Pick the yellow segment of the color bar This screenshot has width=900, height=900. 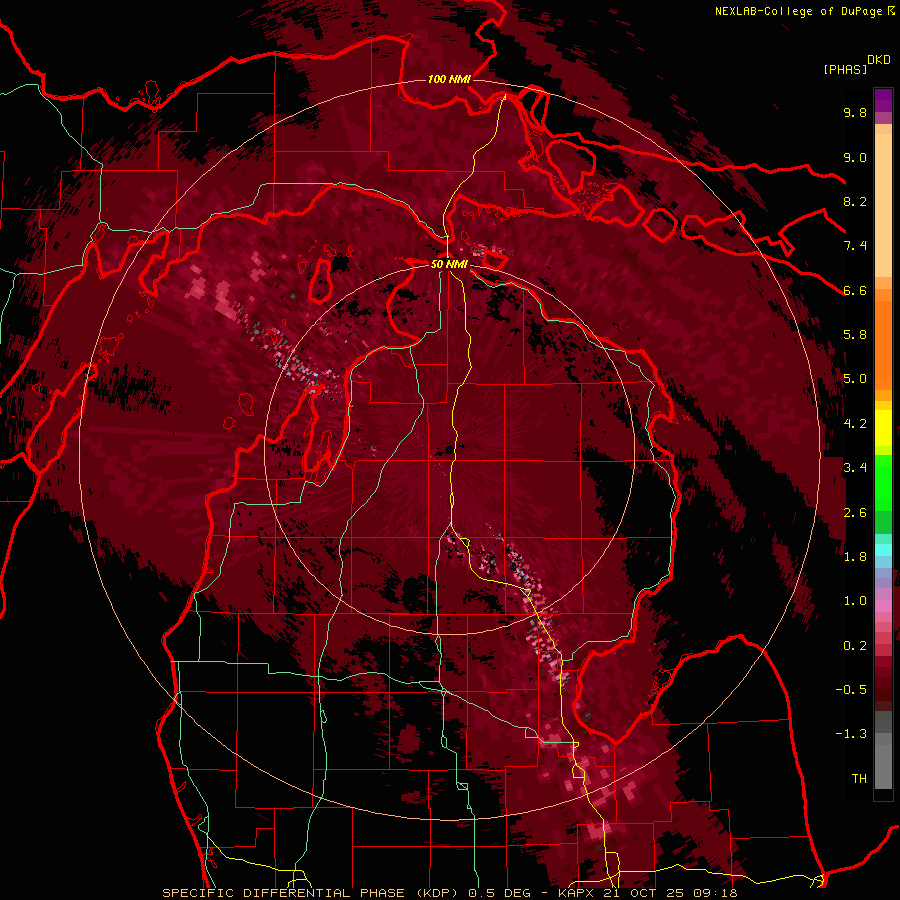(x=883, y=428)
